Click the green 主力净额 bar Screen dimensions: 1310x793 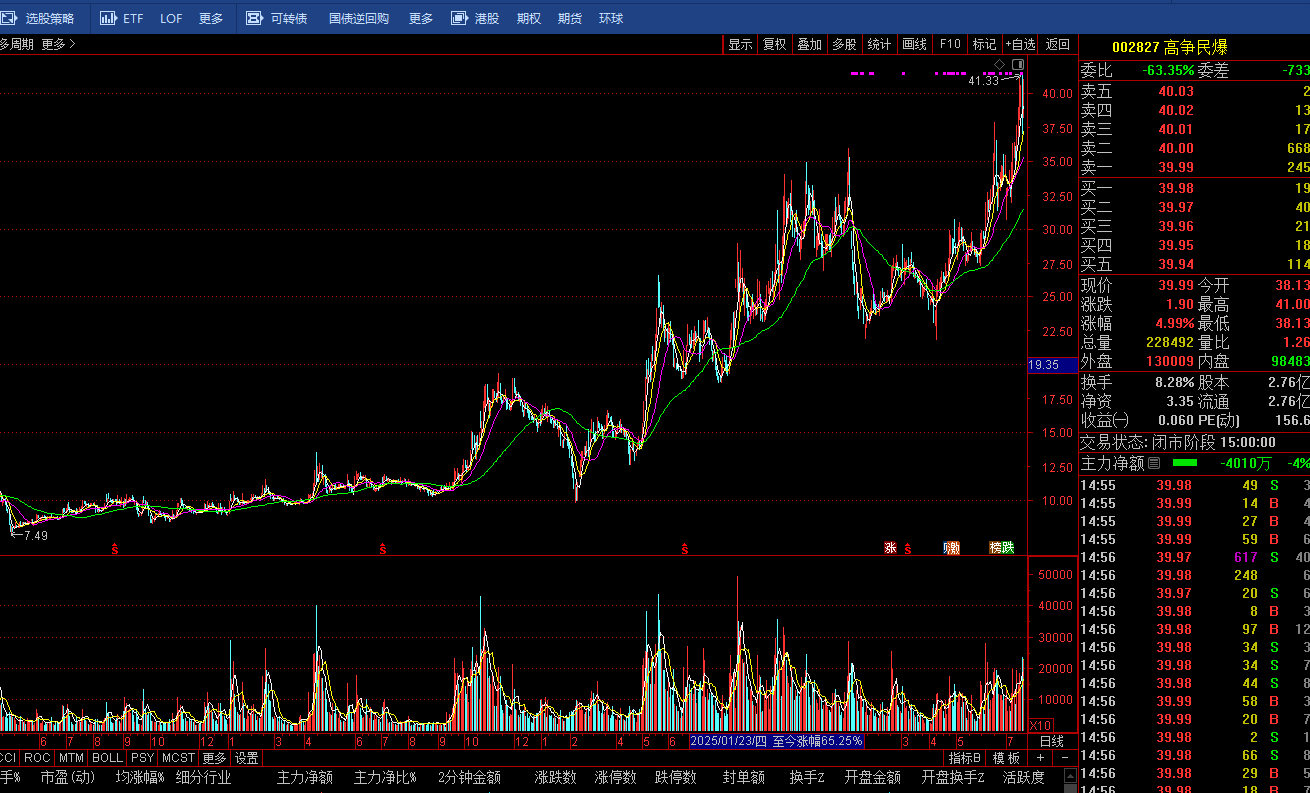pos(1185,463)
